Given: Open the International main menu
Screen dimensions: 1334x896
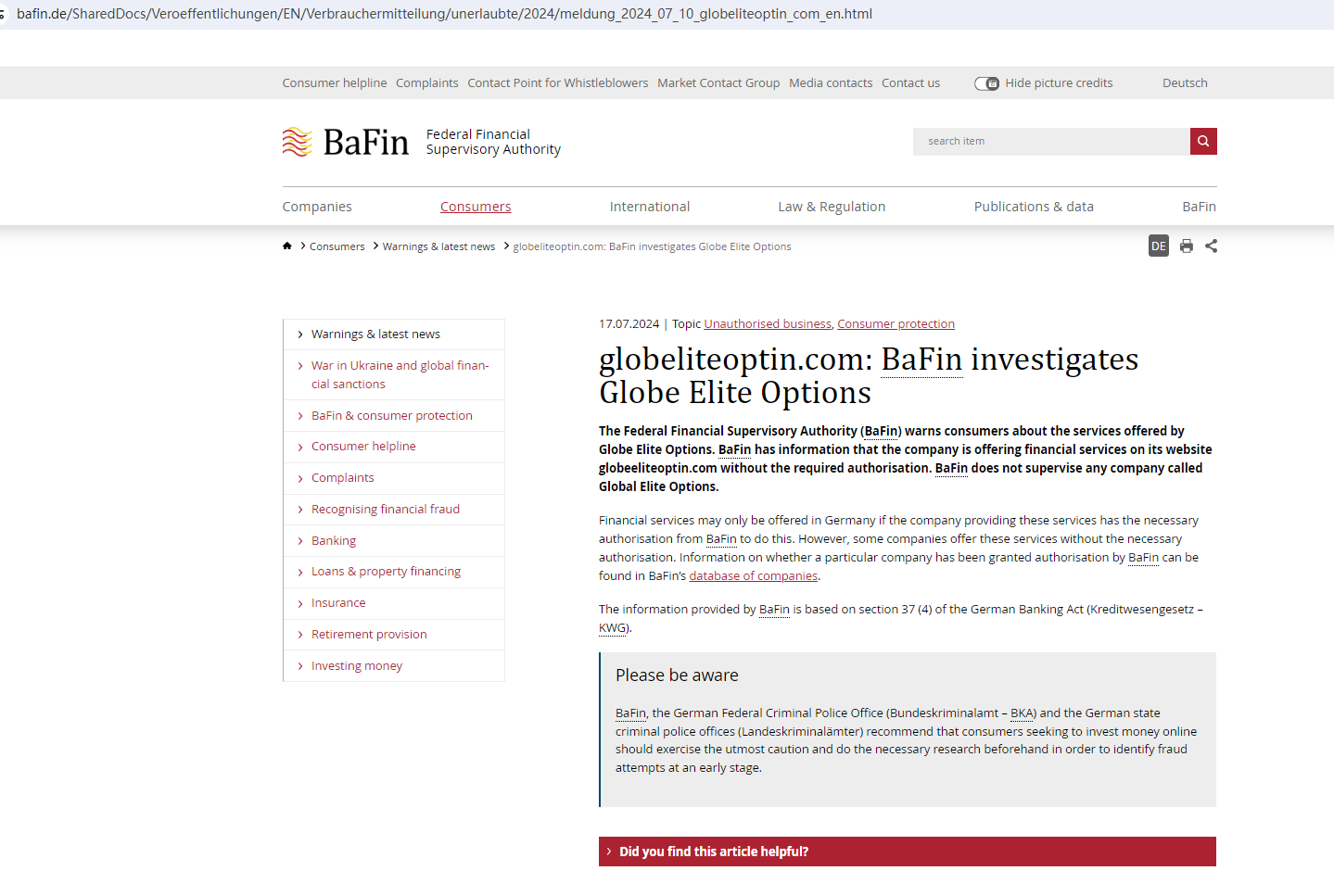Looking at the screenshot, I should coord(650,207).
